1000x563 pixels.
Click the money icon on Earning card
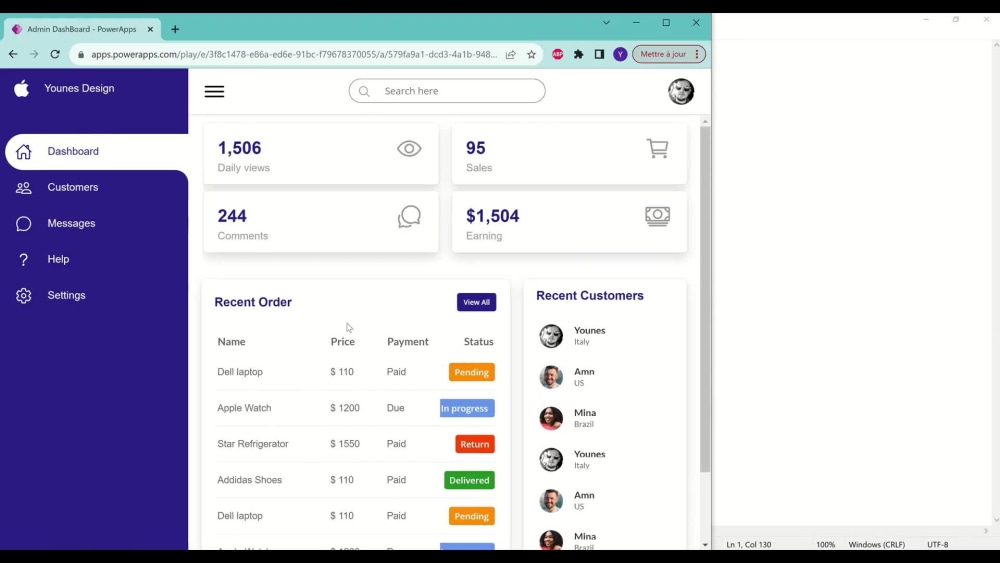658,216
